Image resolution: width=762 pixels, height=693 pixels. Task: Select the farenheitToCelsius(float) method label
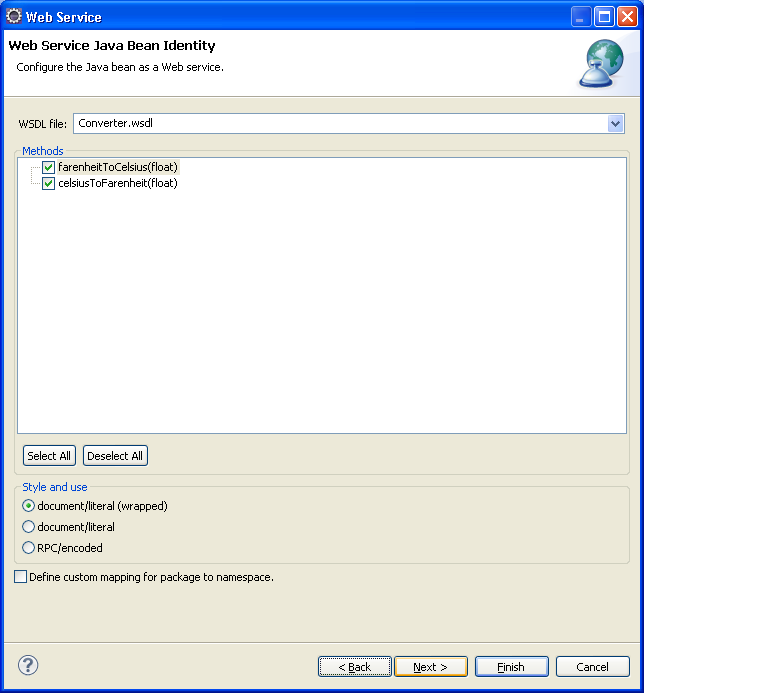click(x=118, y=167)
